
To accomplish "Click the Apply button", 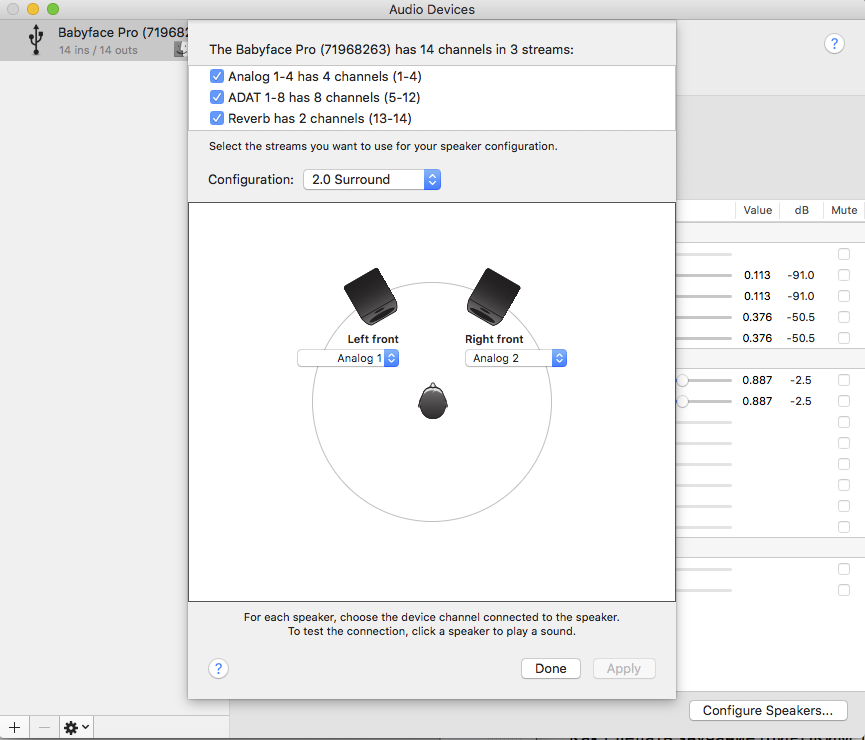I will (x=624, y=668).
